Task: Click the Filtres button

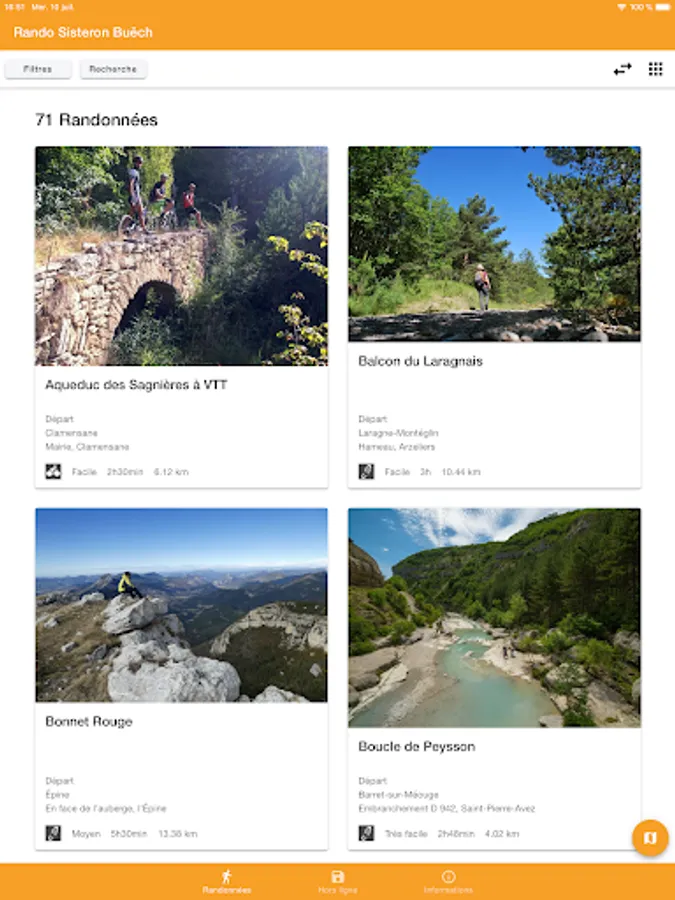Action: pos(38,69)
